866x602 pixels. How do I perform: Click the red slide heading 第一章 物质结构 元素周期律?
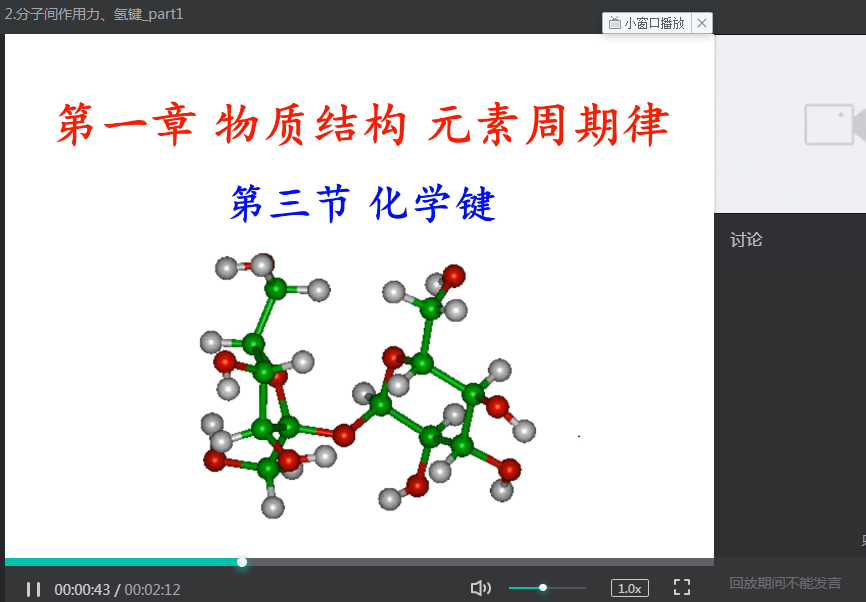(363, 124)
